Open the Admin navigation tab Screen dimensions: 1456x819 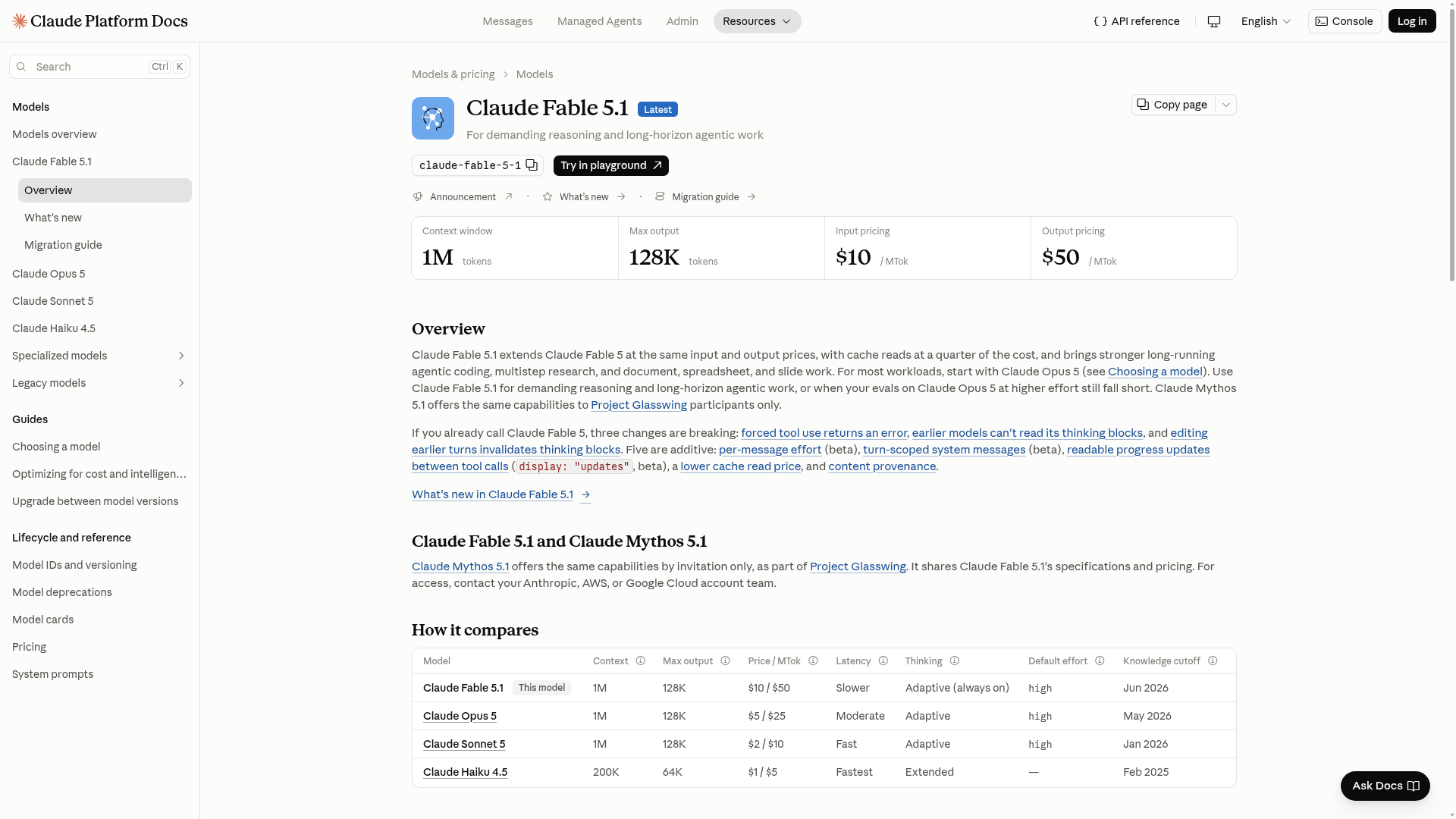(x=682, y=21)
